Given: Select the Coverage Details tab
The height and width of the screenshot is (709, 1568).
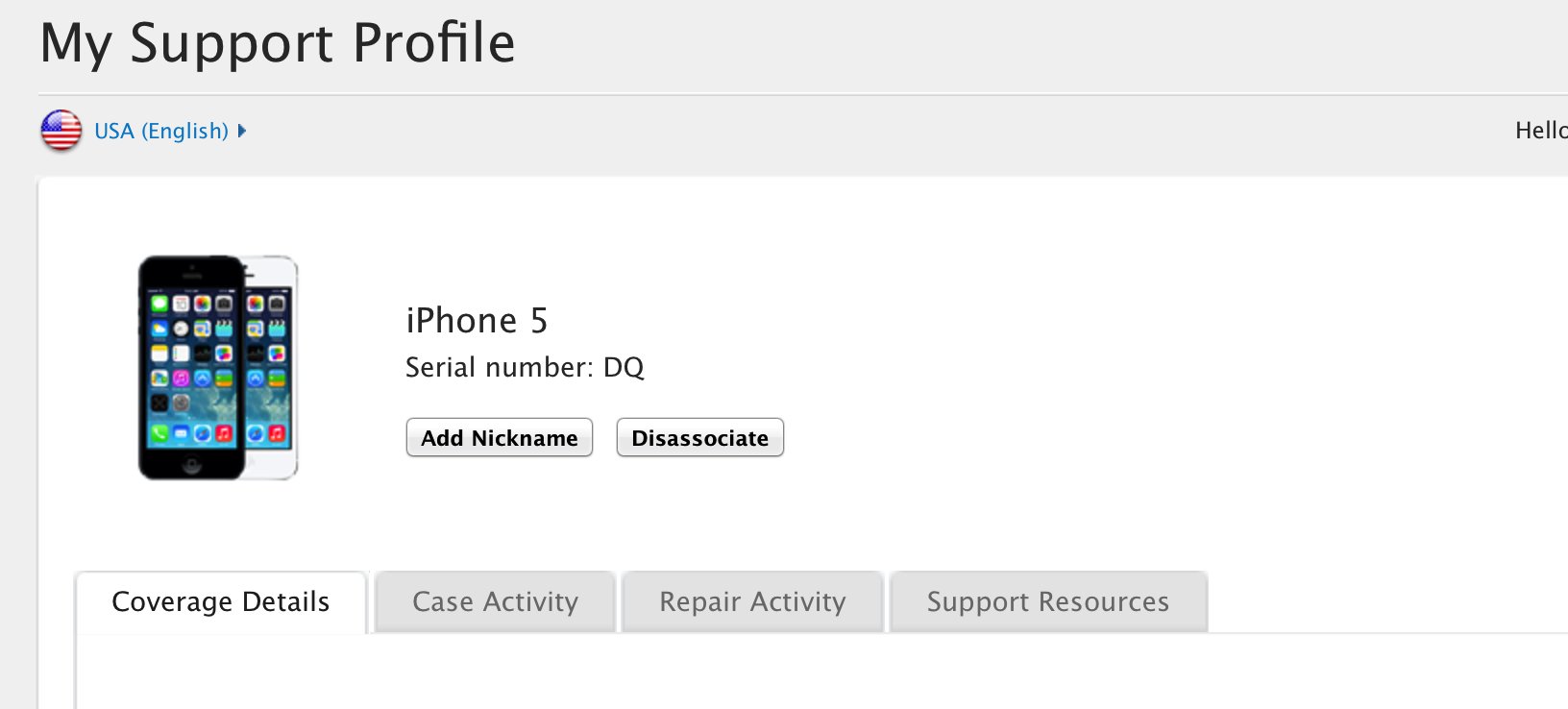Looking at the screenshot, I should [221, 602].
